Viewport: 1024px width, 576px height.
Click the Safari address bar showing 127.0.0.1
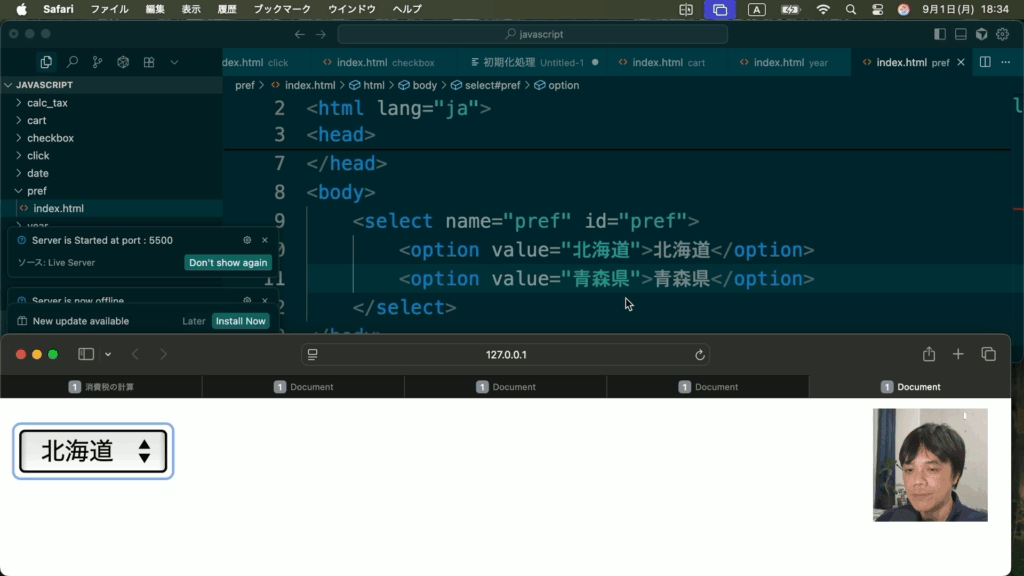click(x=506, y=355)
